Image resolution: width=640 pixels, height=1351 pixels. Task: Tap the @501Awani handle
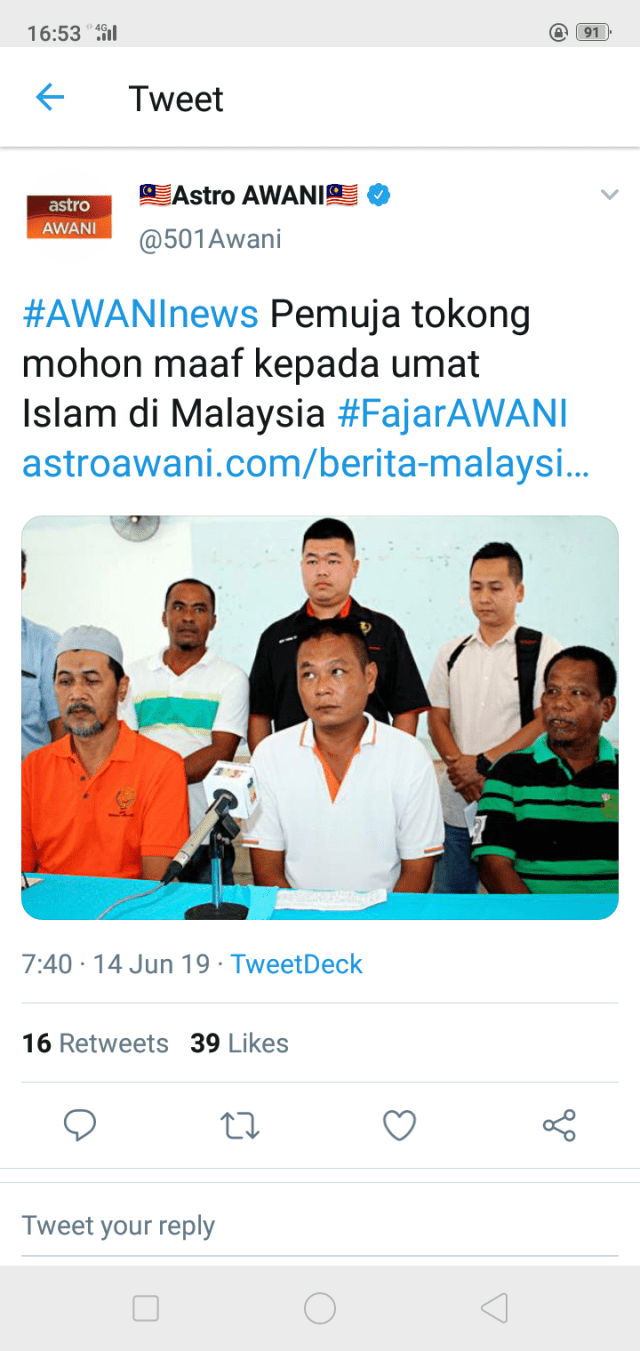[210, 240]
